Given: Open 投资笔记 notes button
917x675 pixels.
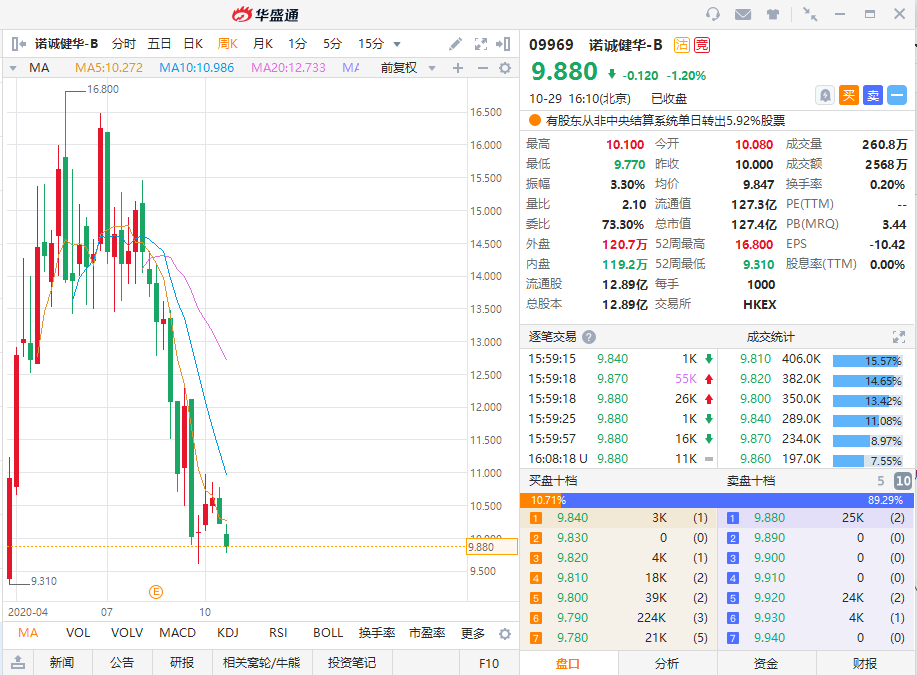Looking at the screenshot, I should [352, 663].
